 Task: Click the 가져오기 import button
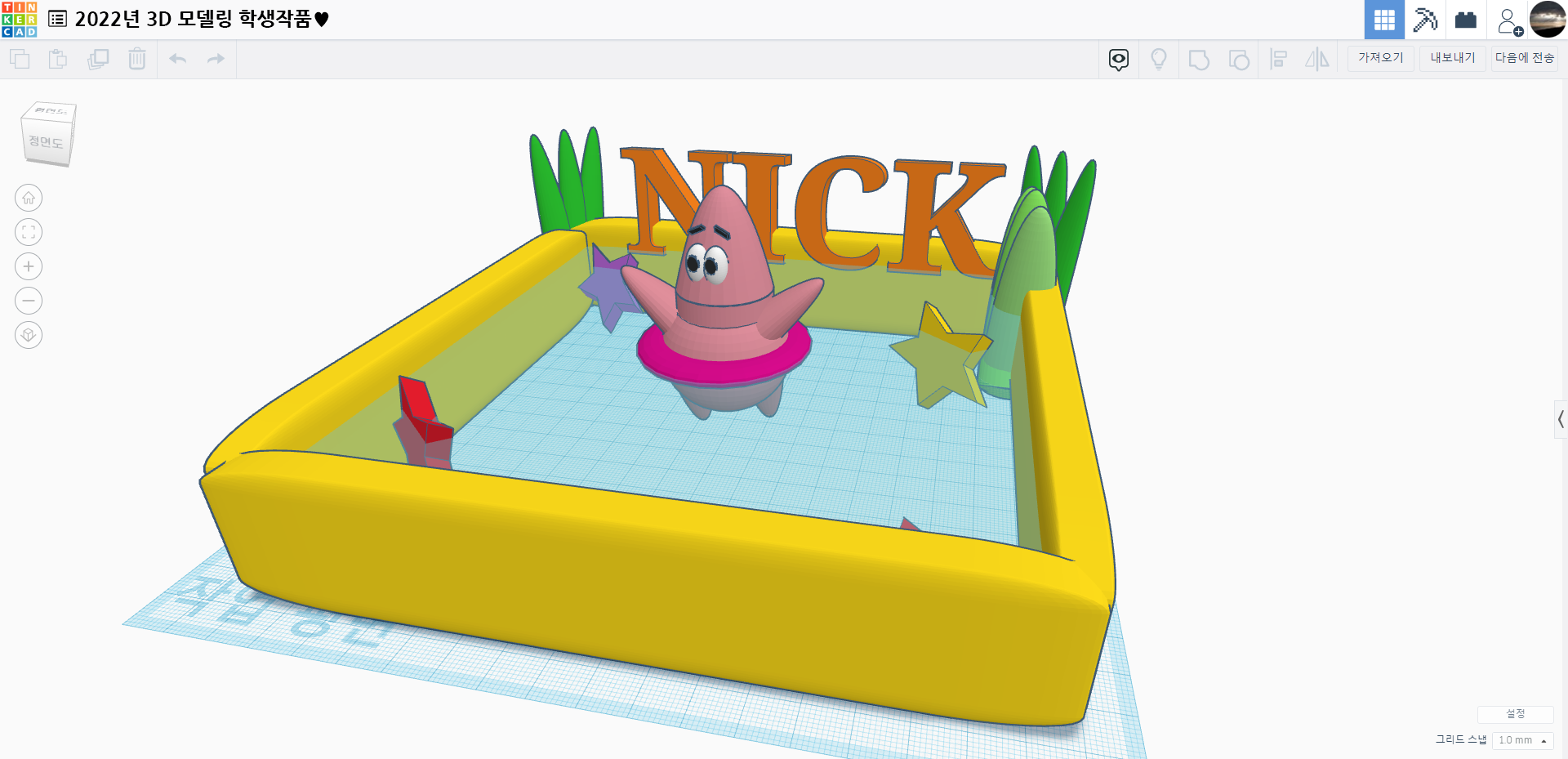pyautogui.click(x=1381, y=58)
